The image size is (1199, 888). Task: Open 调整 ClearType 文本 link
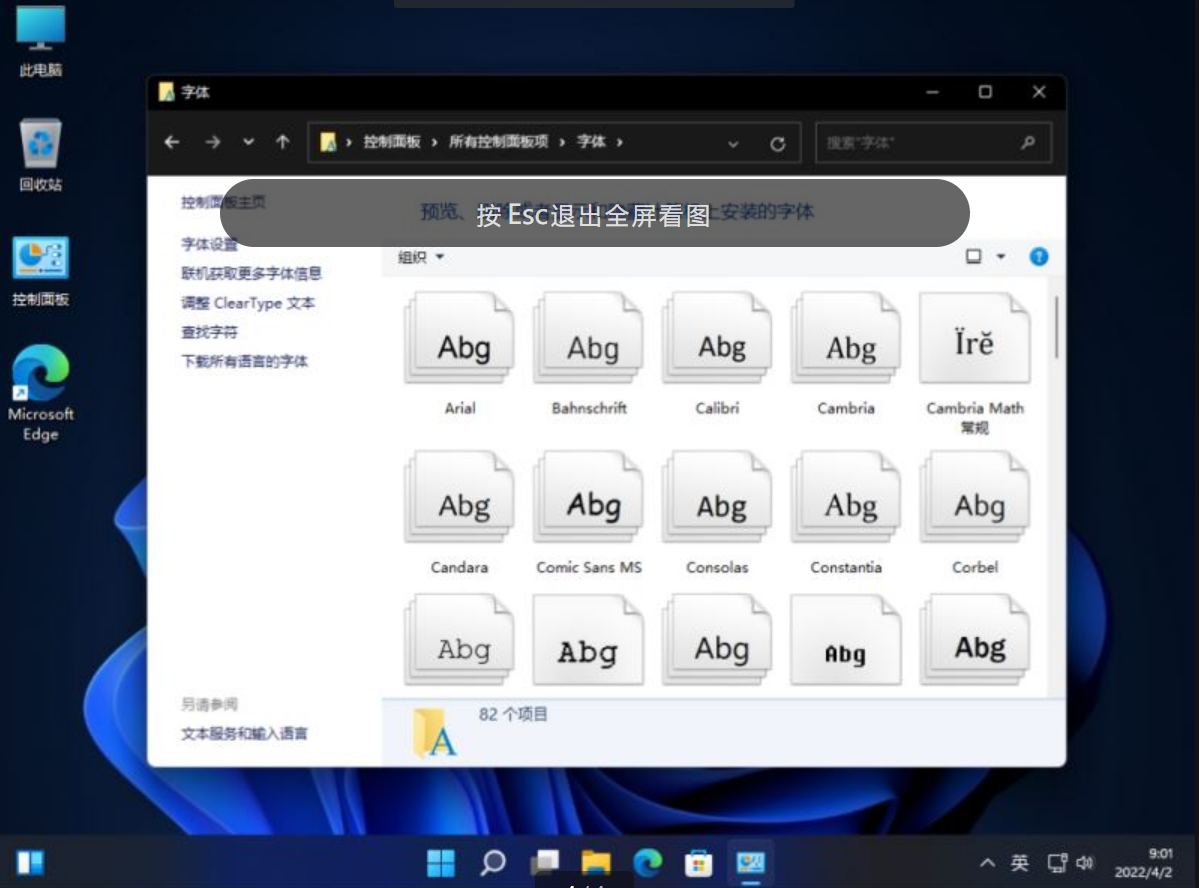click(x=248, y=303)
